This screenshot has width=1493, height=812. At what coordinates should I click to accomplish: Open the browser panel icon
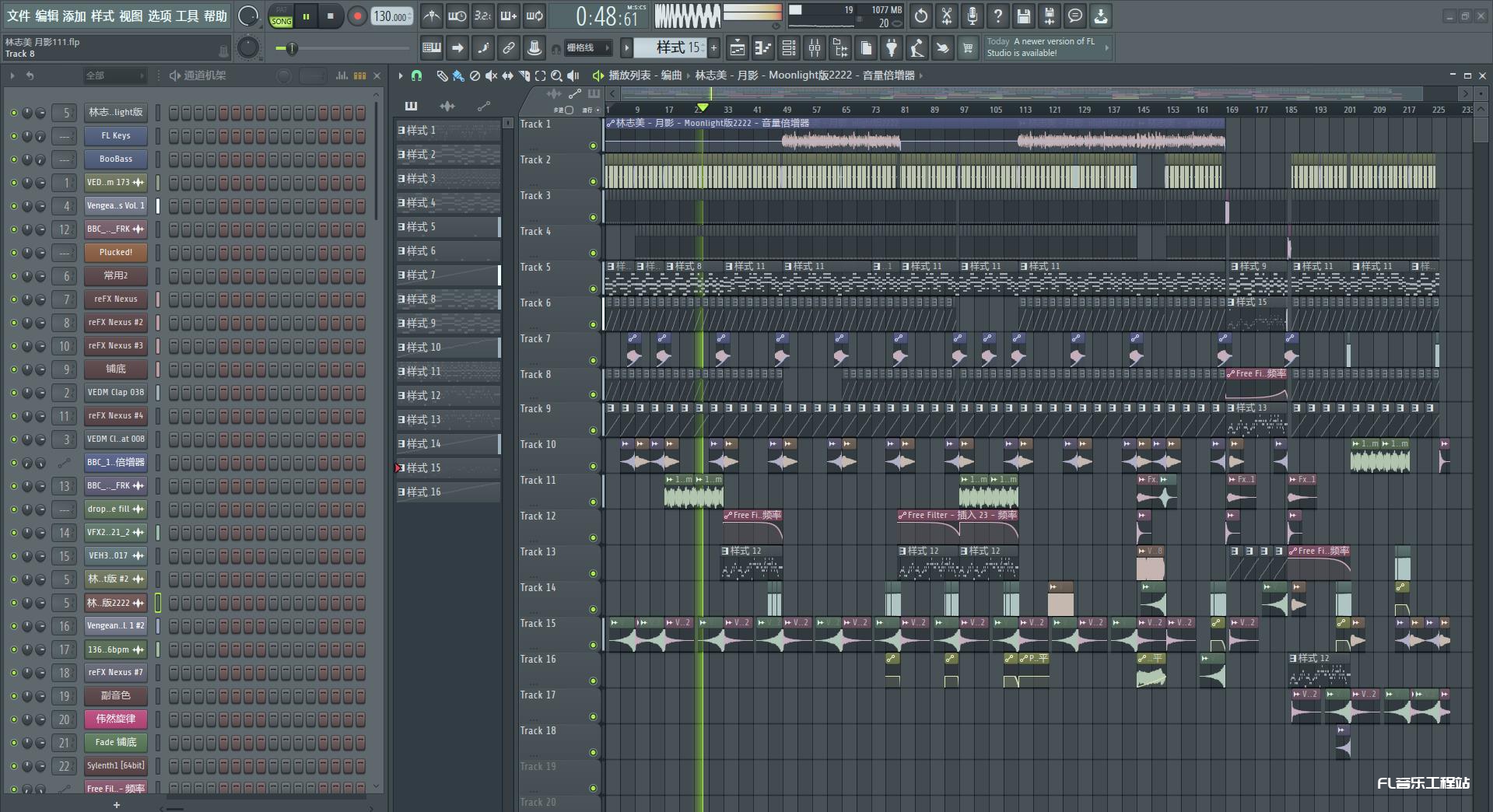[x=839, y=48]
